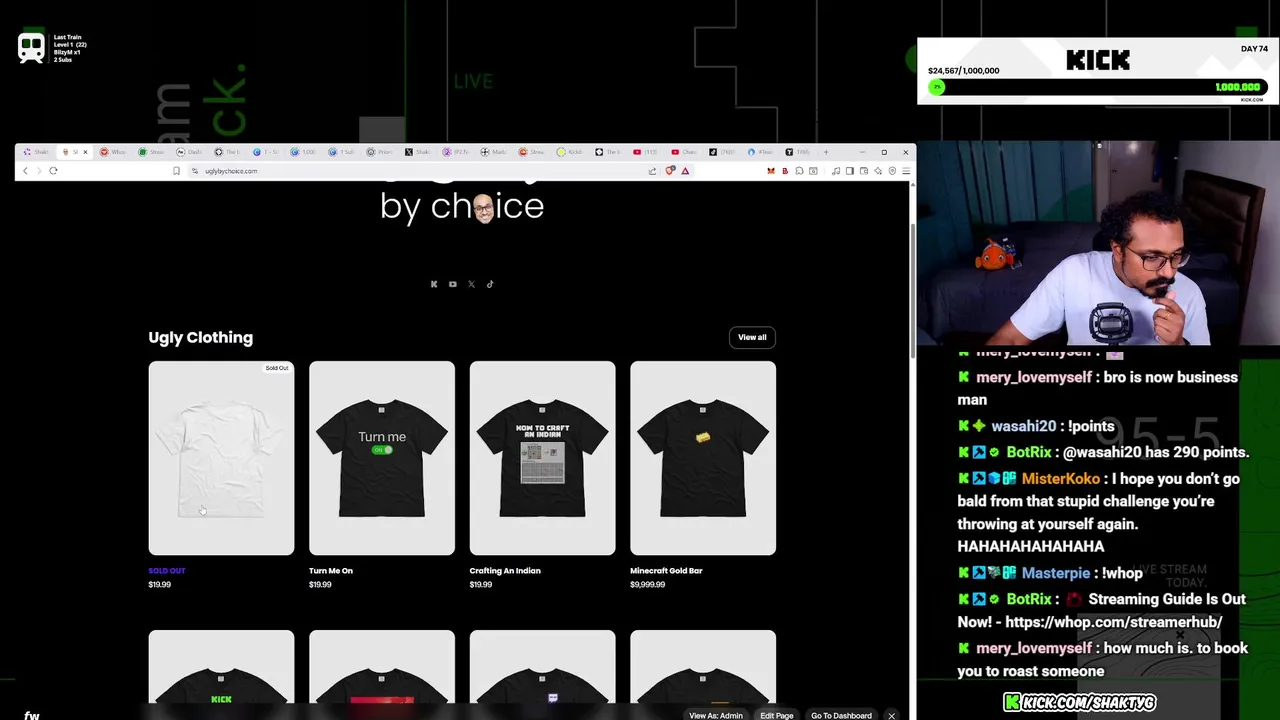Click Masterpie's username in chat

(1056, 573)
